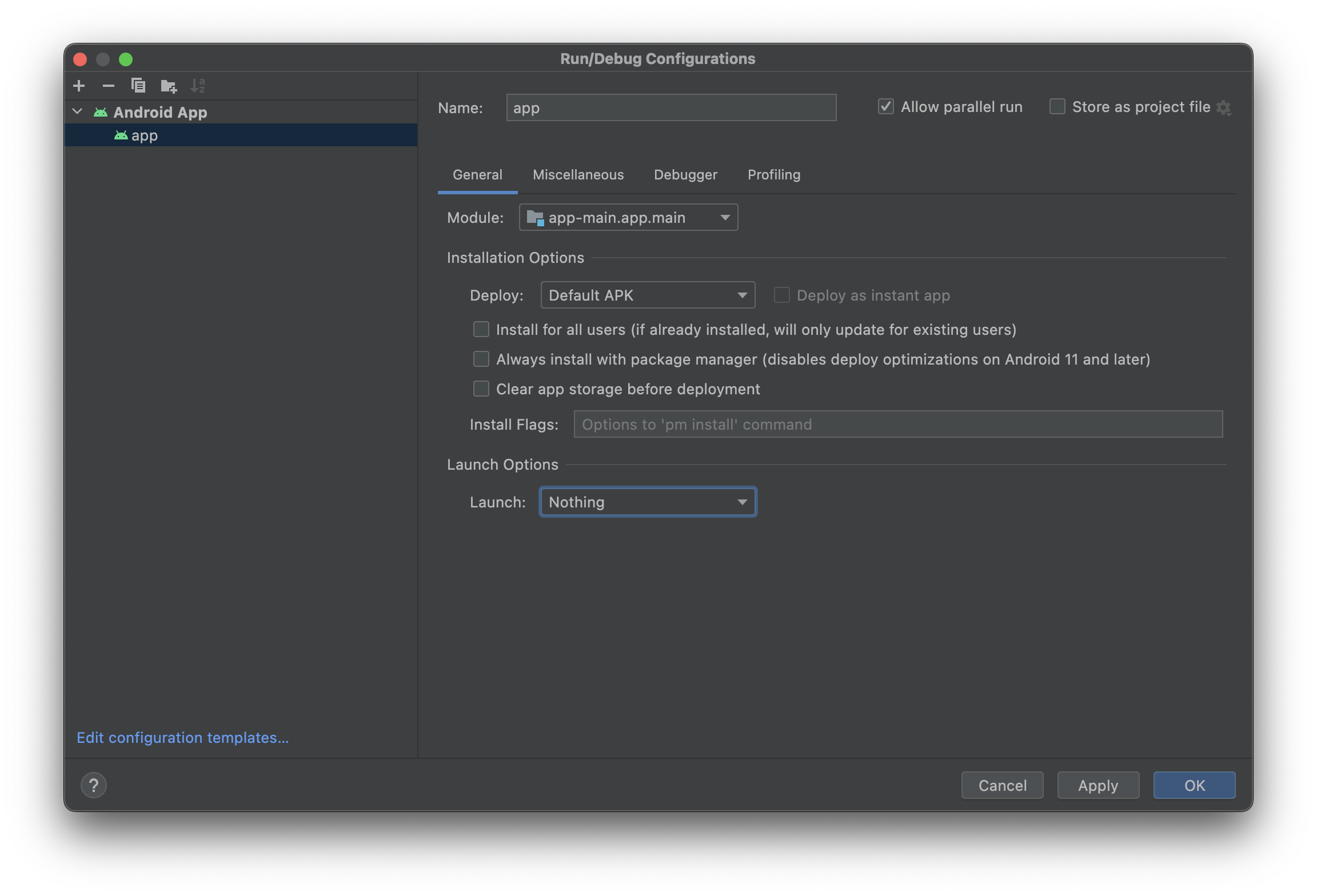This screenshot has width=1317, height=896.
Task: Open the help question mark button
Action: coord(94,785)
